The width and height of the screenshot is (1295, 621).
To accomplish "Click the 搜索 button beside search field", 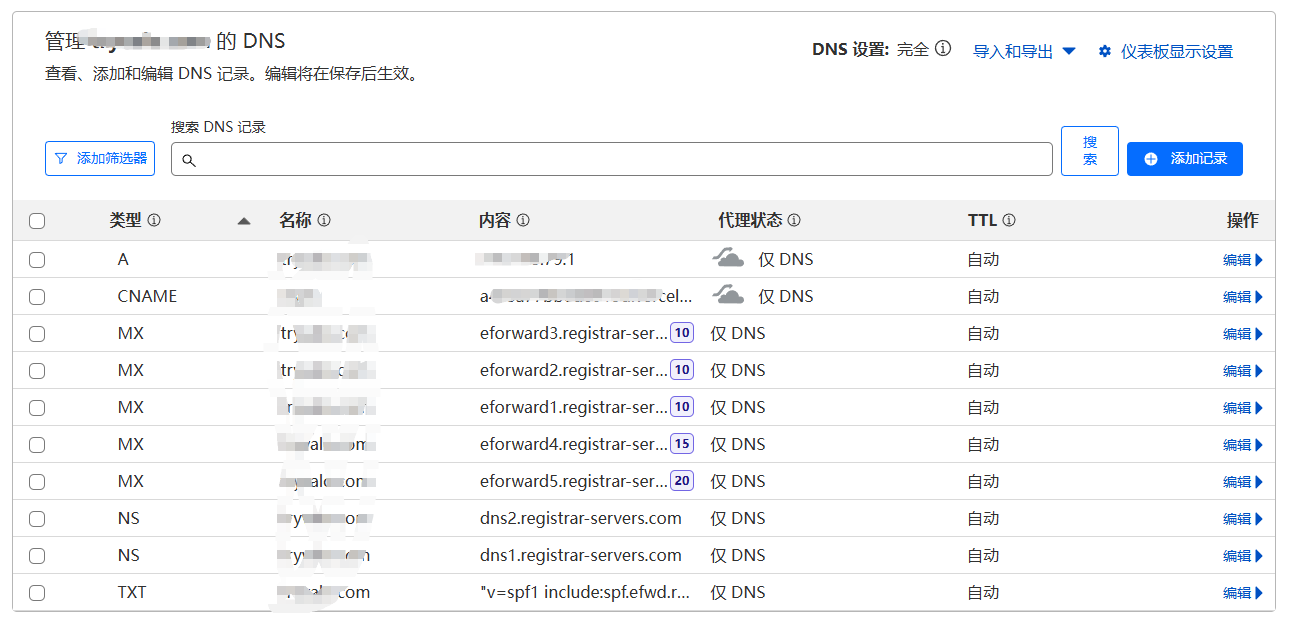I will [1090, 151].
